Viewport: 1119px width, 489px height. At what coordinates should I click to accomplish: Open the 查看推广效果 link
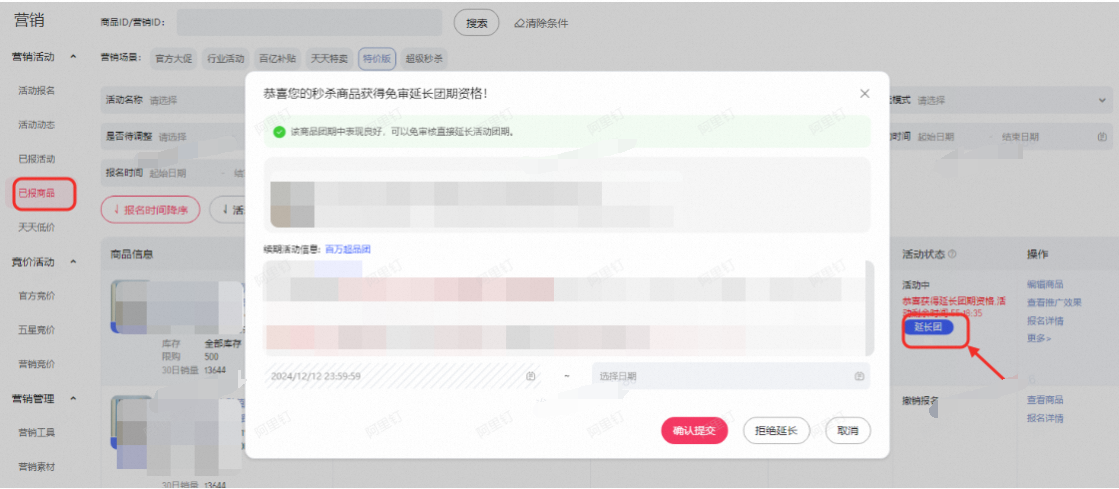coord(1054,302)
